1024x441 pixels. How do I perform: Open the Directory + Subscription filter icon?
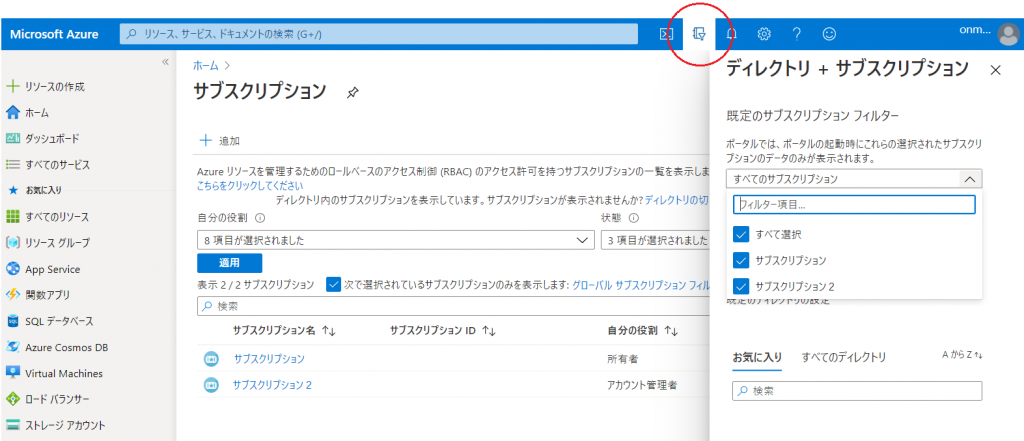click(699, 34)
